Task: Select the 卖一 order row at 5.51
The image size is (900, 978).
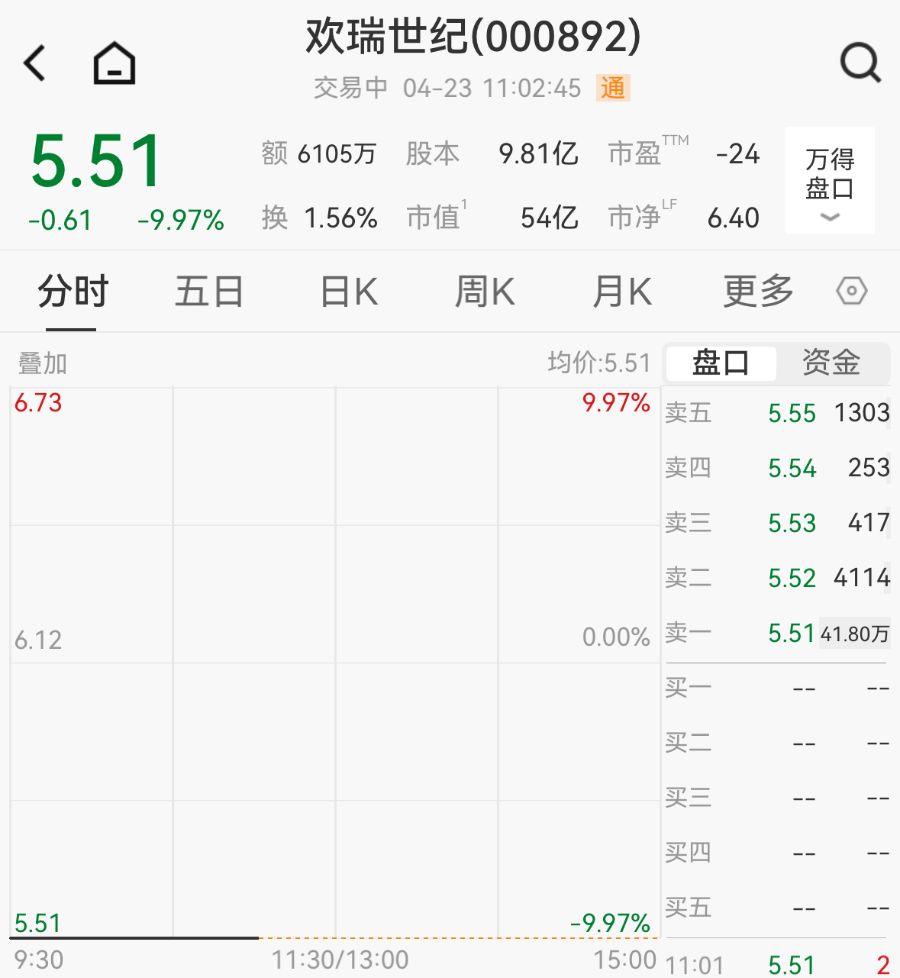Action: coord(777,633)
